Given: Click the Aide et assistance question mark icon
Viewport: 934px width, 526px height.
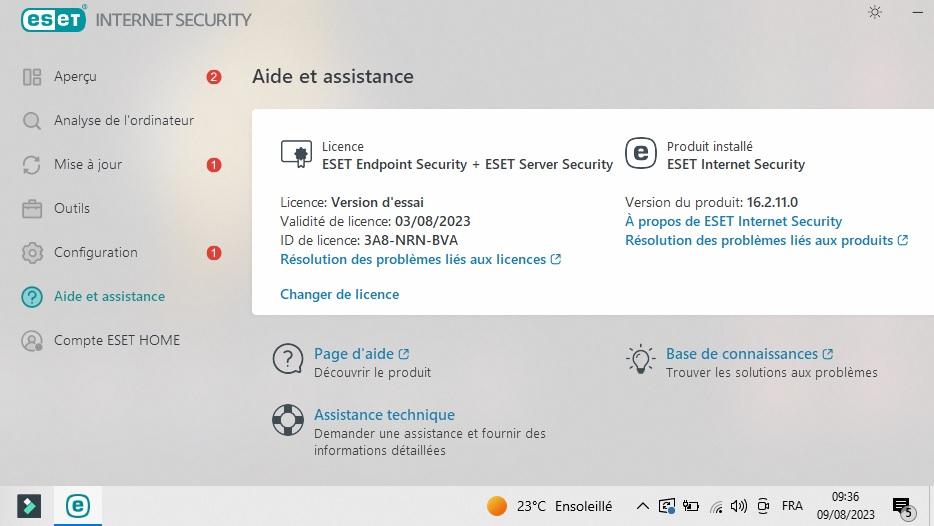Looking at the screenshot, I should [x=32, y=297].
